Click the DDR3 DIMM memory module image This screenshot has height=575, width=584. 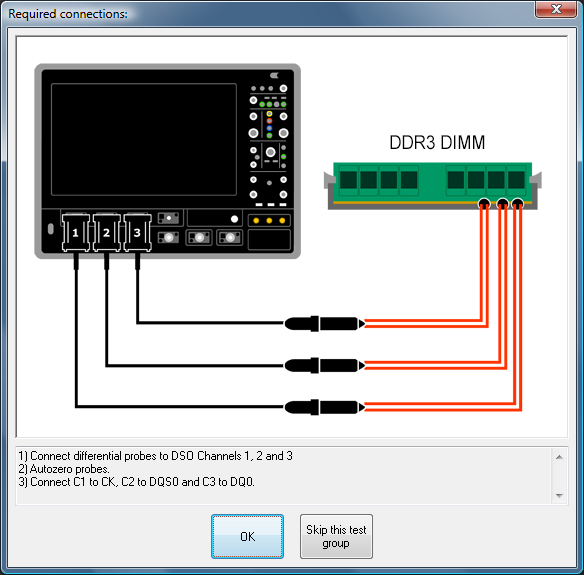click(433, 185)
